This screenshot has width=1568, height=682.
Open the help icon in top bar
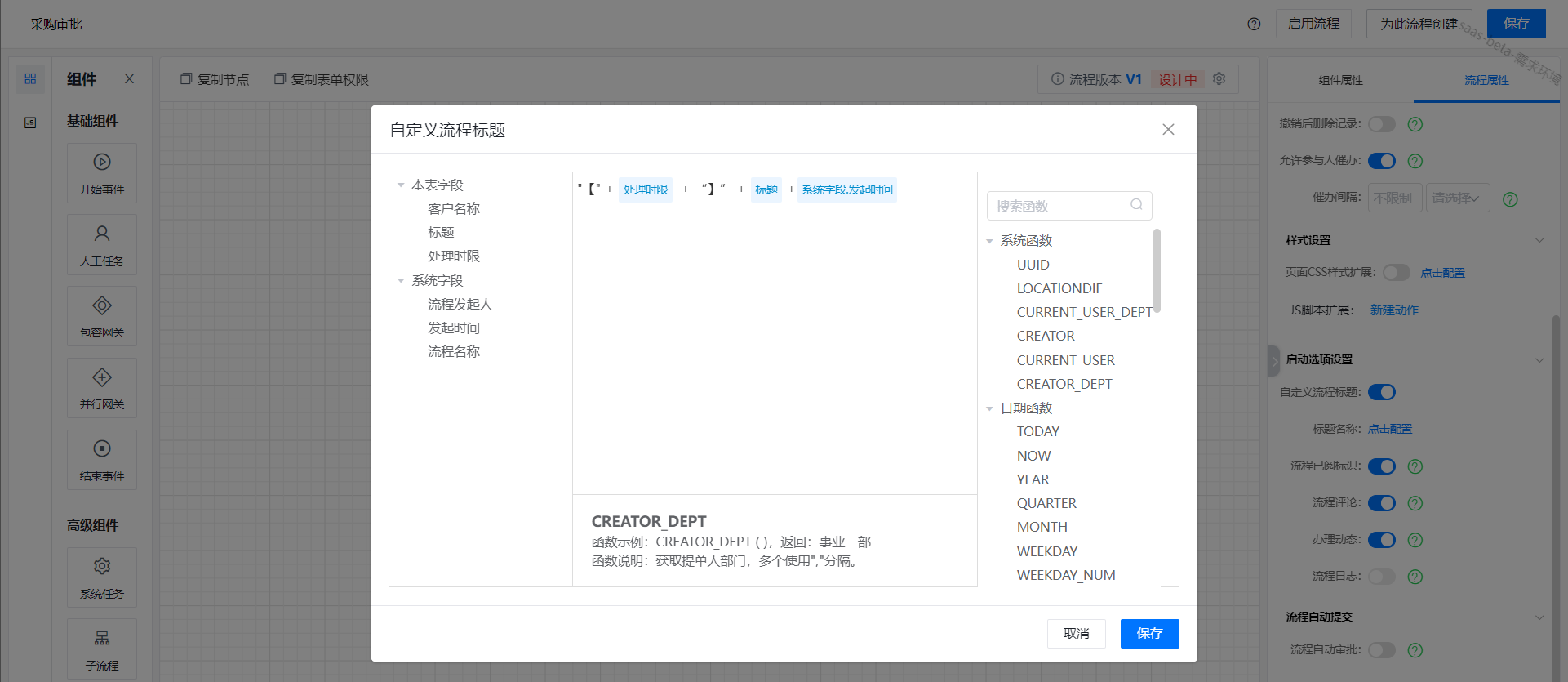click(x=1254, y=24)
